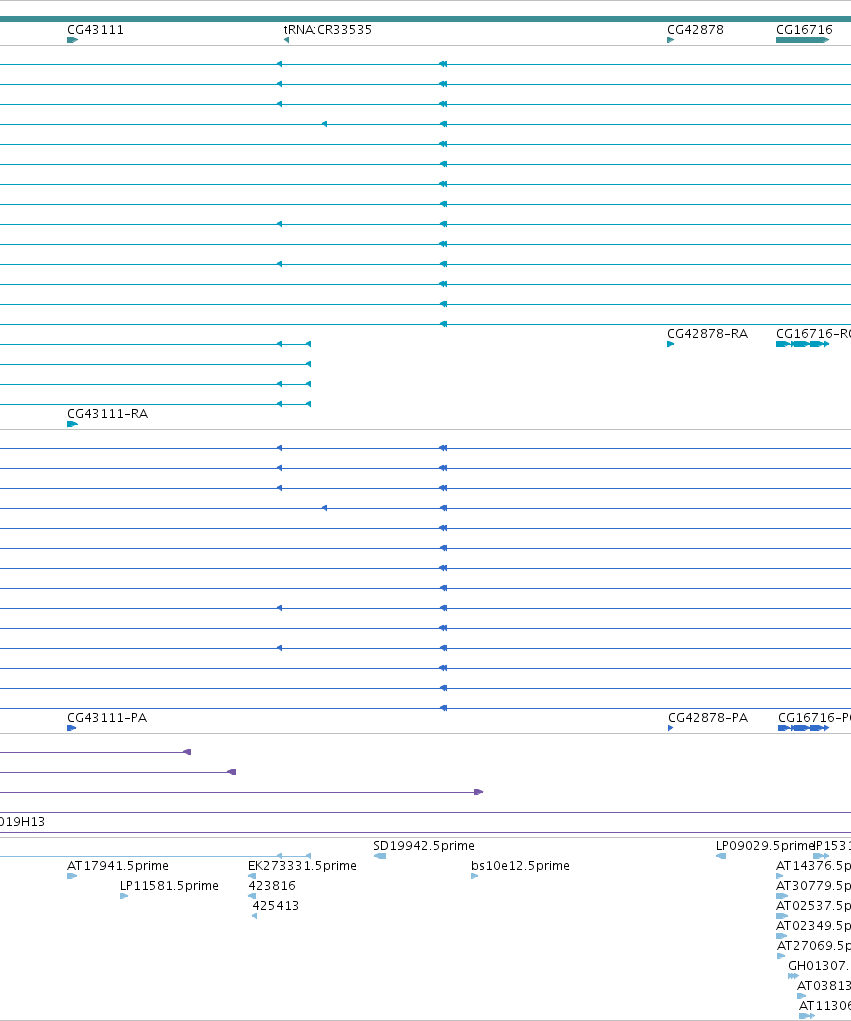Screen dimensions: 851x1021
Task: Click the CG43111-PA arrow glyph
Action: (72, 729)
